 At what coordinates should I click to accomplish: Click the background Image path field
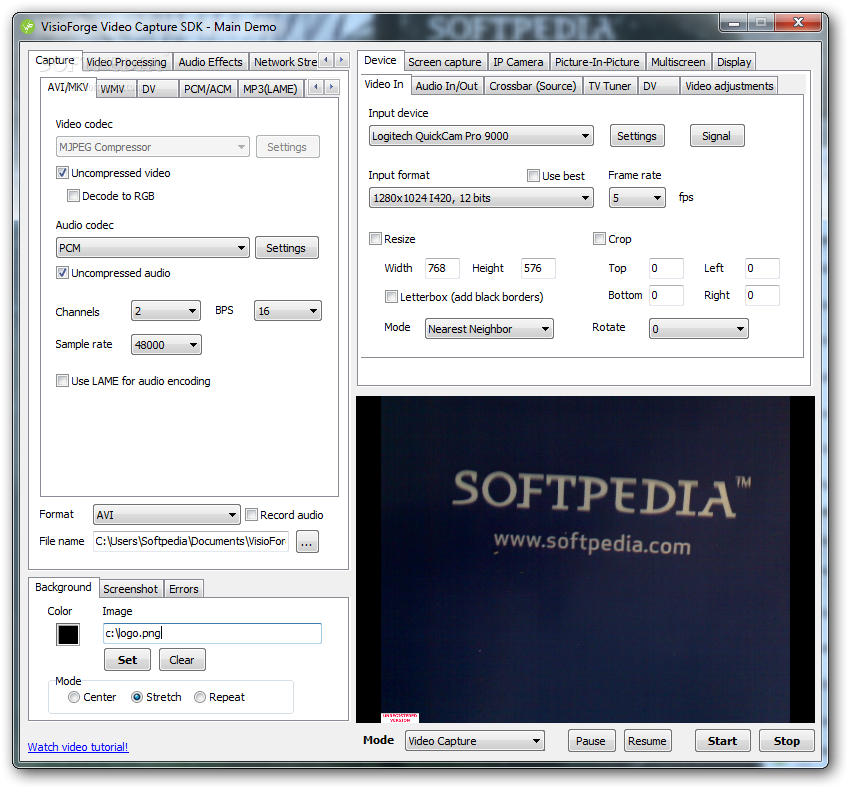[212, 634]
